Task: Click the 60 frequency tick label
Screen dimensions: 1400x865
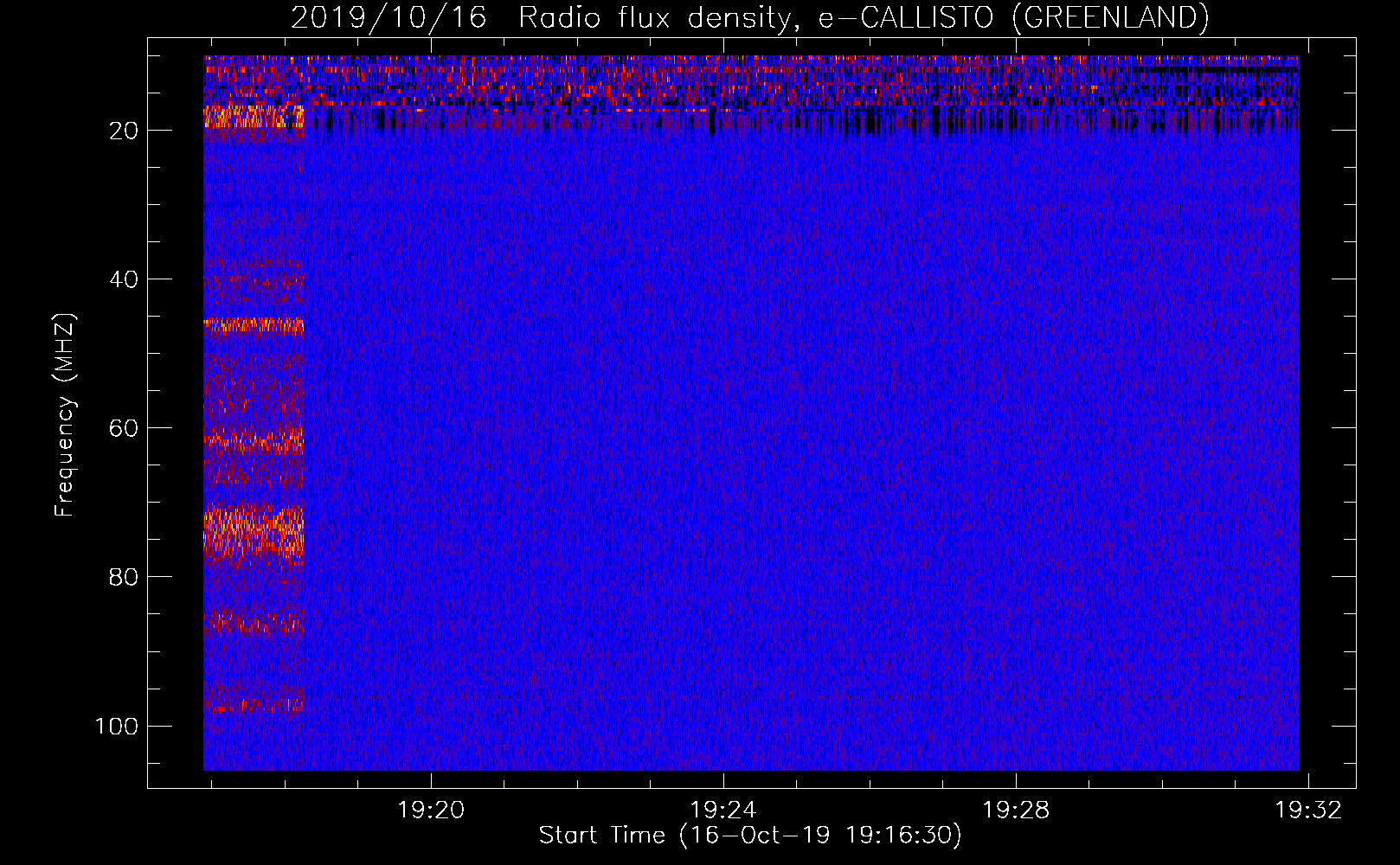Action: [x=124, y=428]
